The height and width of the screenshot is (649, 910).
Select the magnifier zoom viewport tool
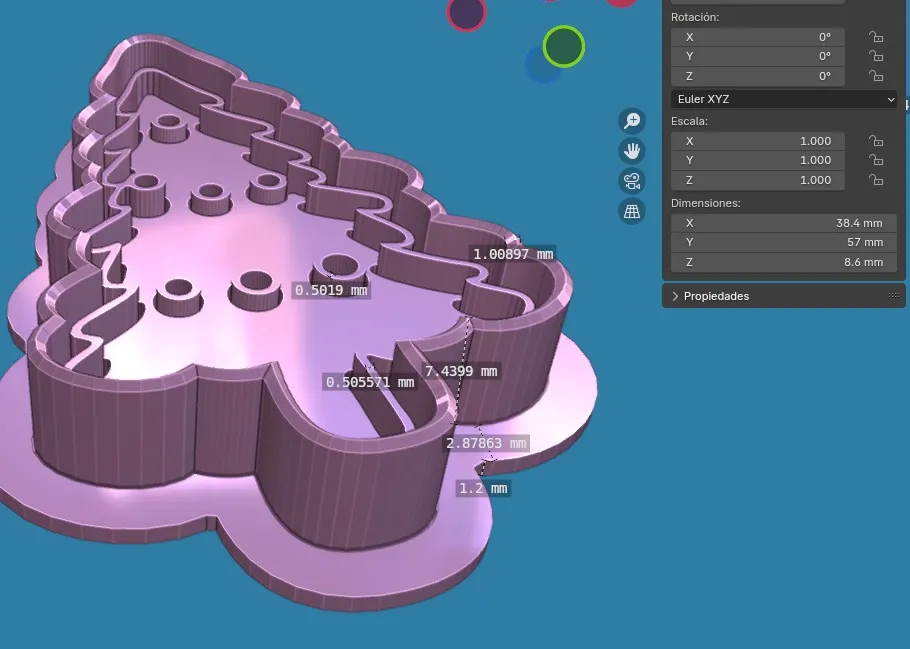(631, 120)
